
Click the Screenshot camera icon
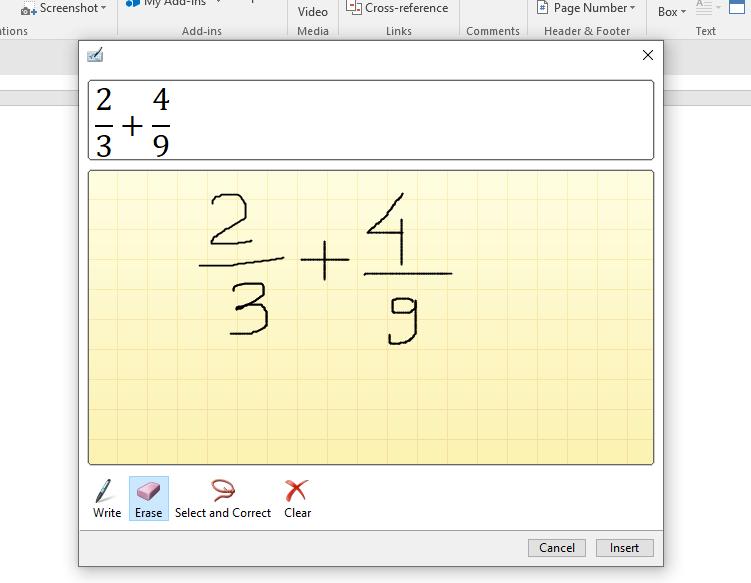pos(29,10)
